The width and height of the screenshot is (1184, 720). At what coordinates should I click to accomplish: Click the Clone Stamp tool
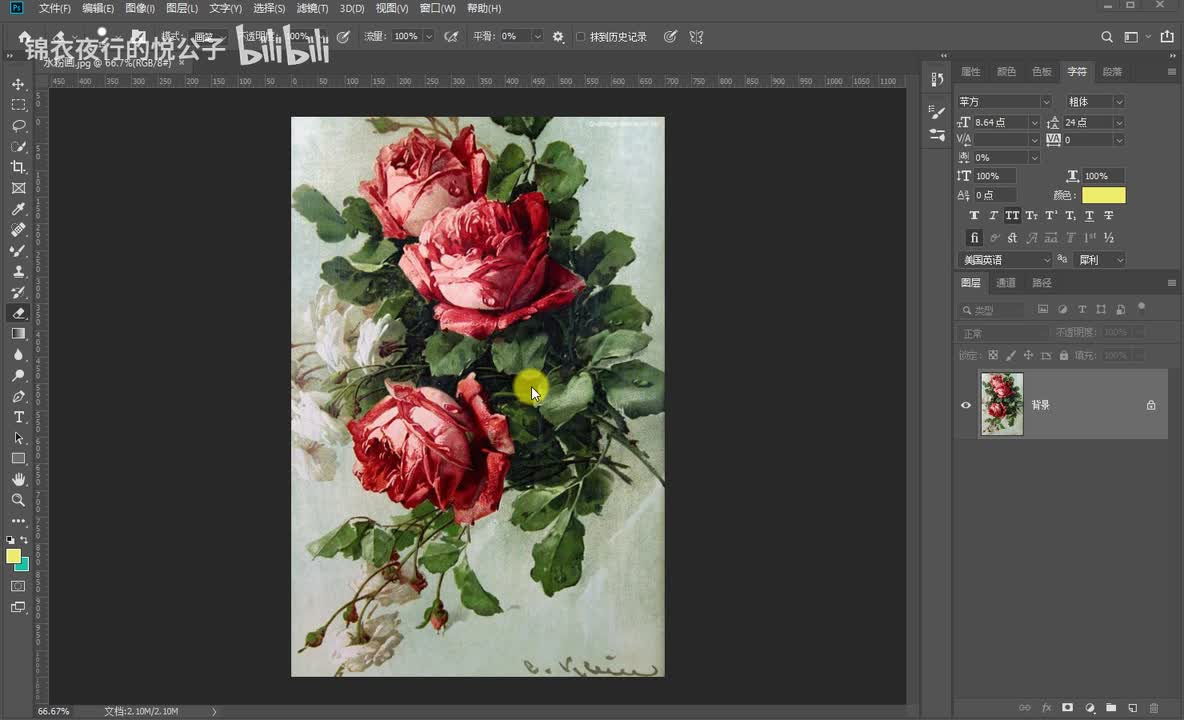(18, 271)
